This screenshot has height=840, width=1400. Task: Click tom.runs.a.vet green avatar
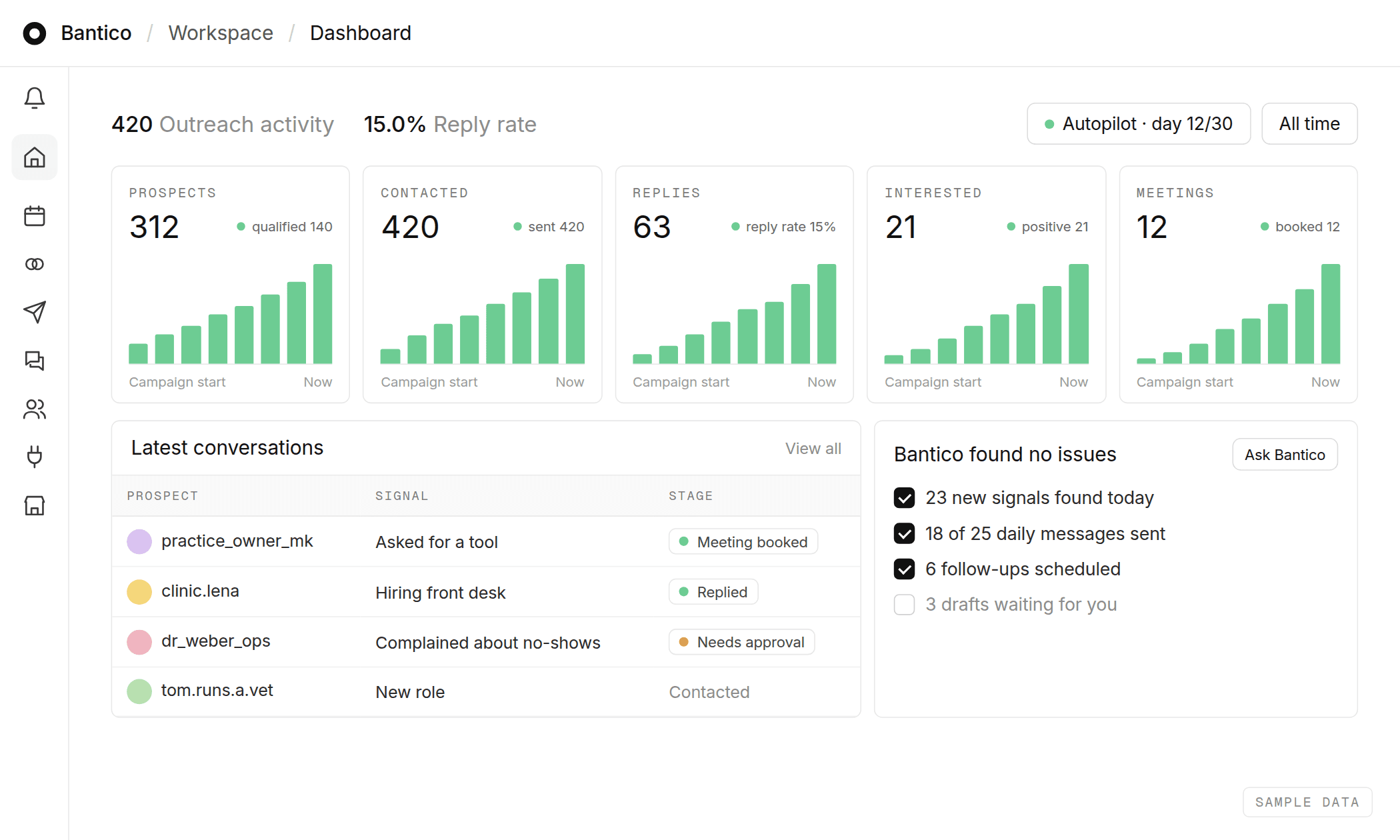click(139, 691)
